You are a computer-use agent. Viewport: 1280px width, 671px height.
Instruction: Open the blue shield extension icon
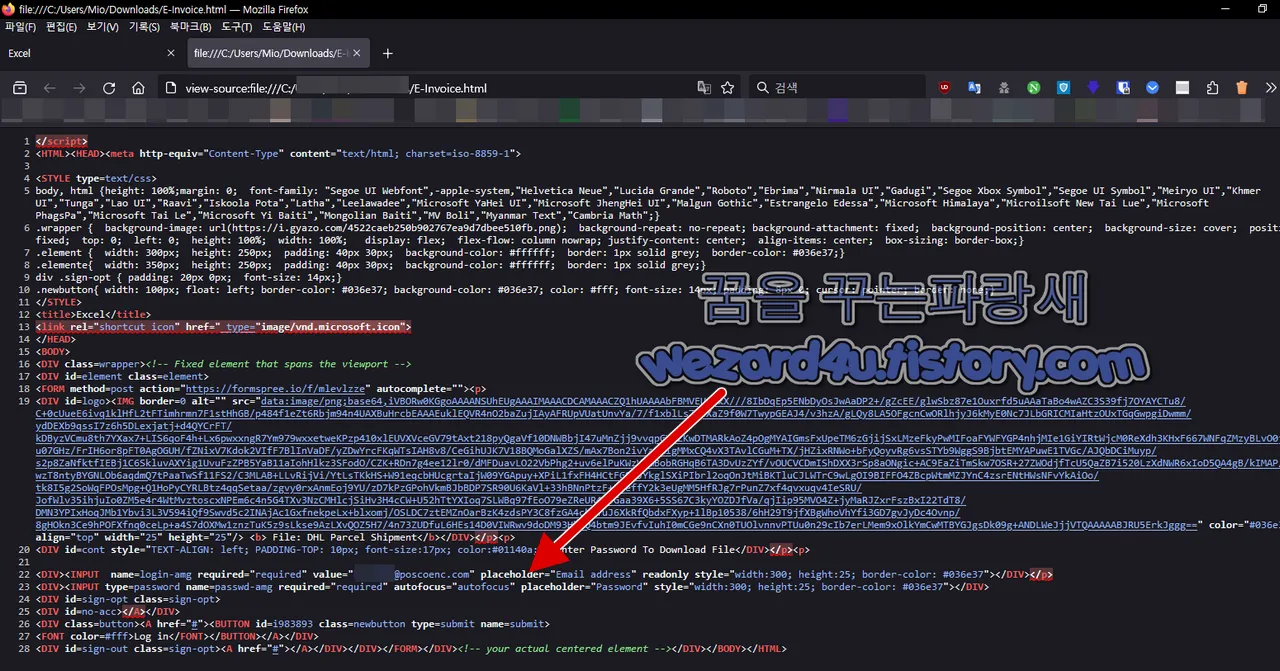coord(1063,88)
